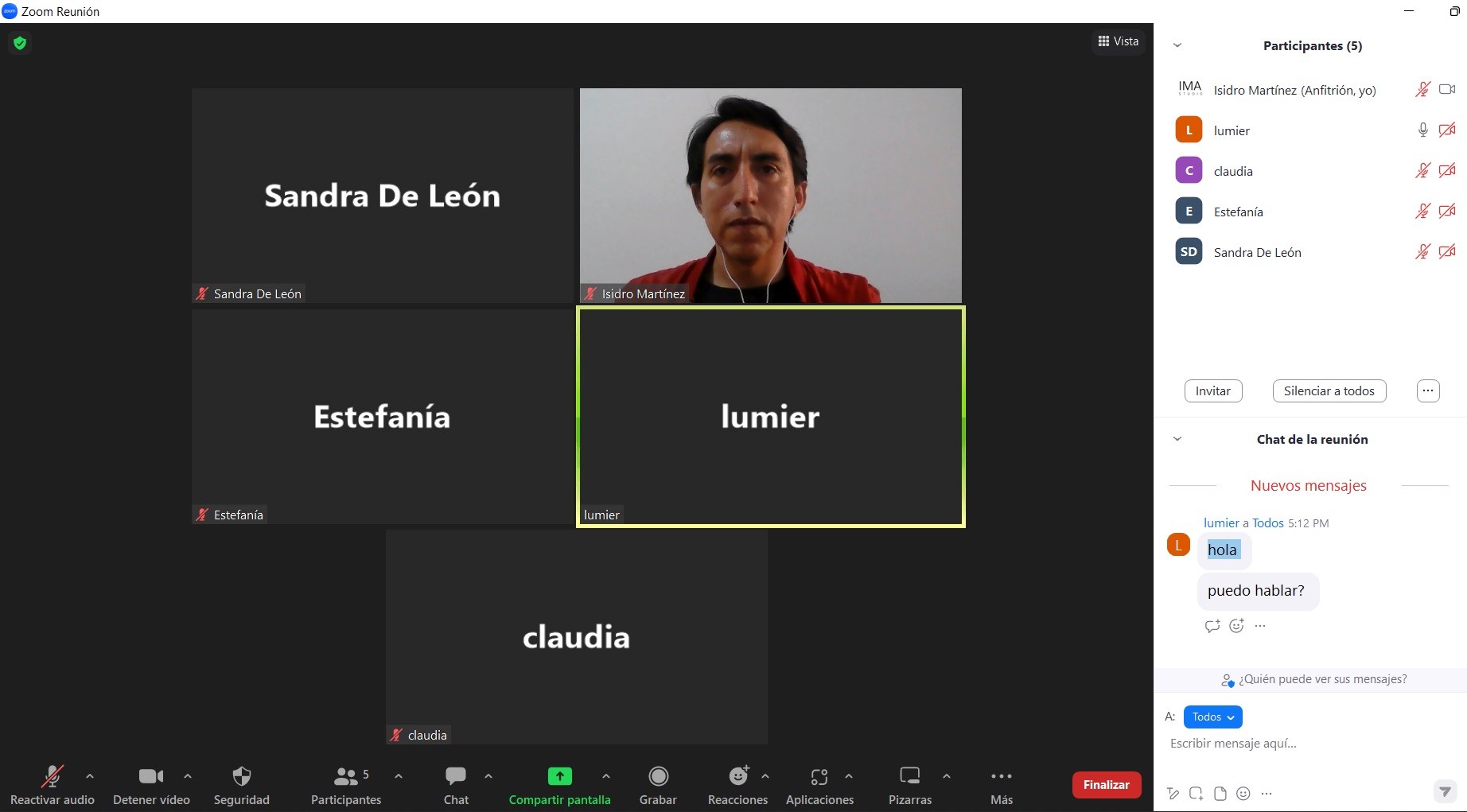Screen dimensions: 1467x812
Task: Start recording with the Grabar icon
Action: click(x=658, y=776)
